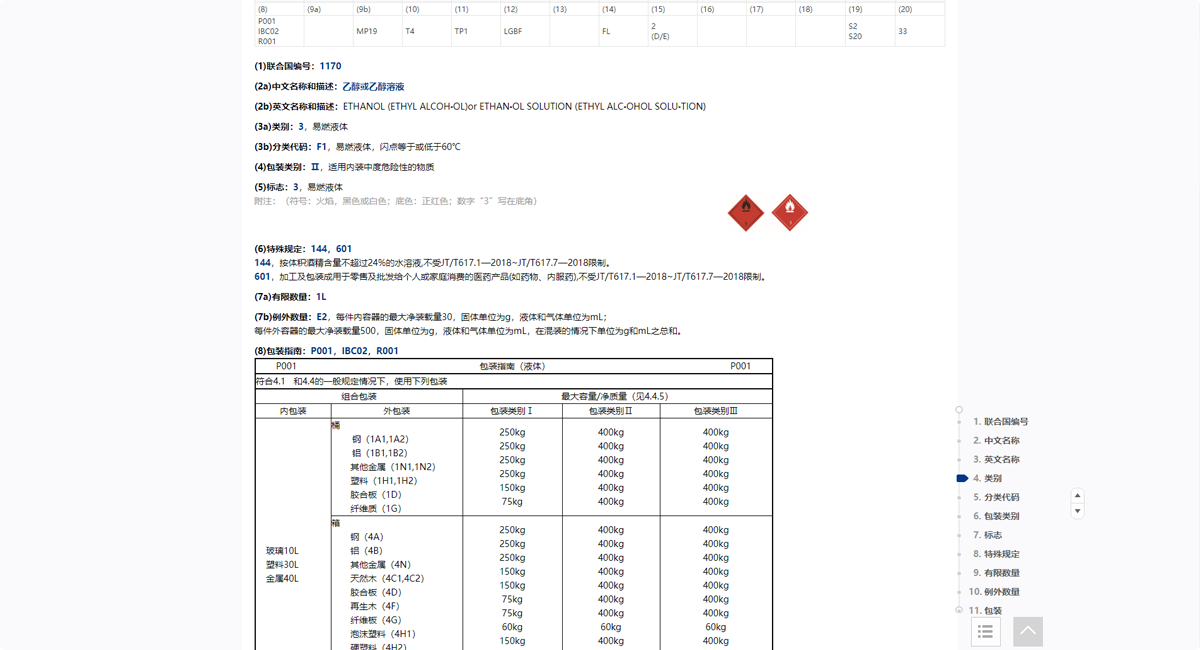1200x650 pixels.
Task: Jump to section 10. 例外数量
Action: click(x=995, y=593)
